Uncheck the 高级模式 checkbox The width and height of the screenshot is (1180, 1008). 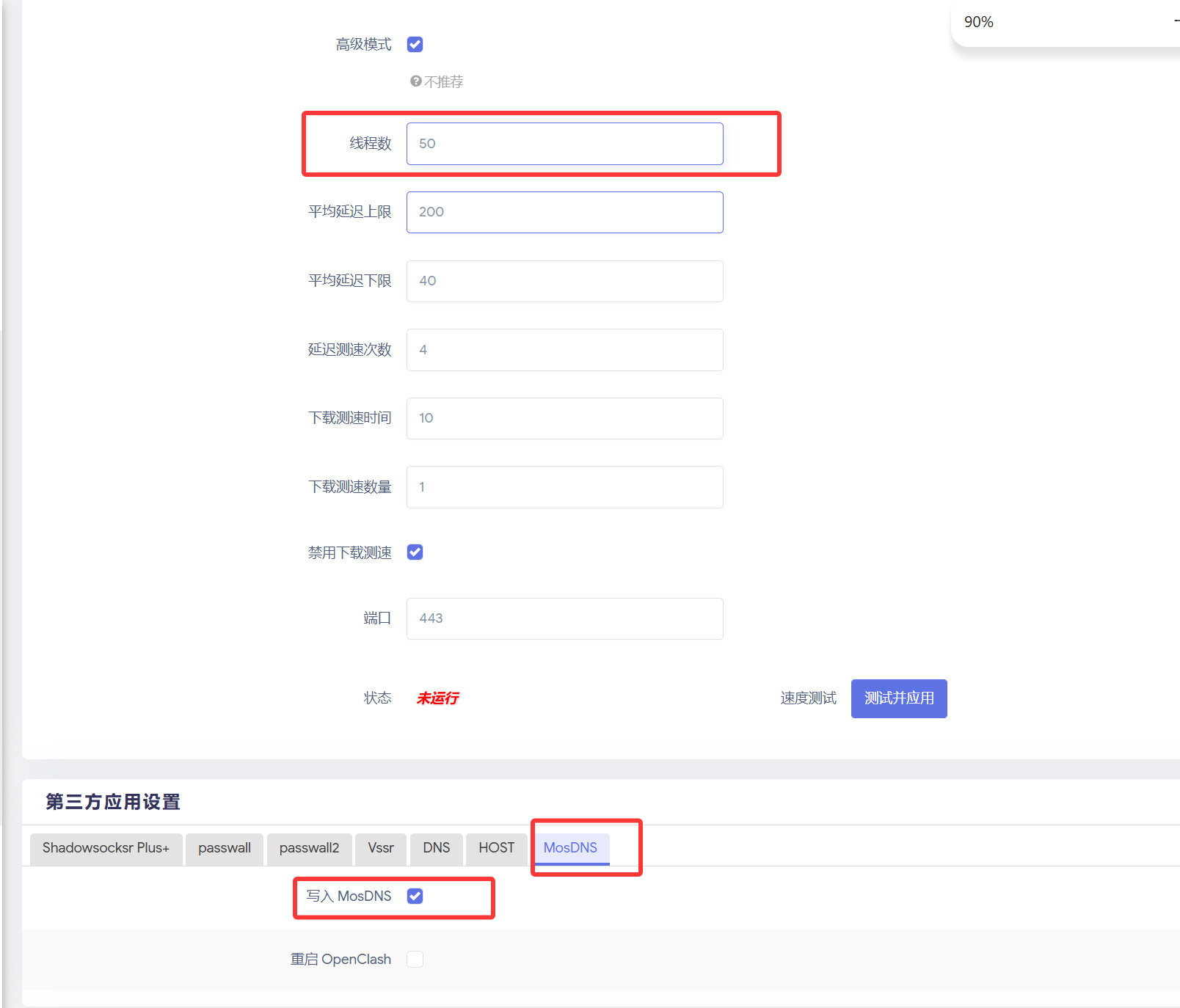coord(415,45)
